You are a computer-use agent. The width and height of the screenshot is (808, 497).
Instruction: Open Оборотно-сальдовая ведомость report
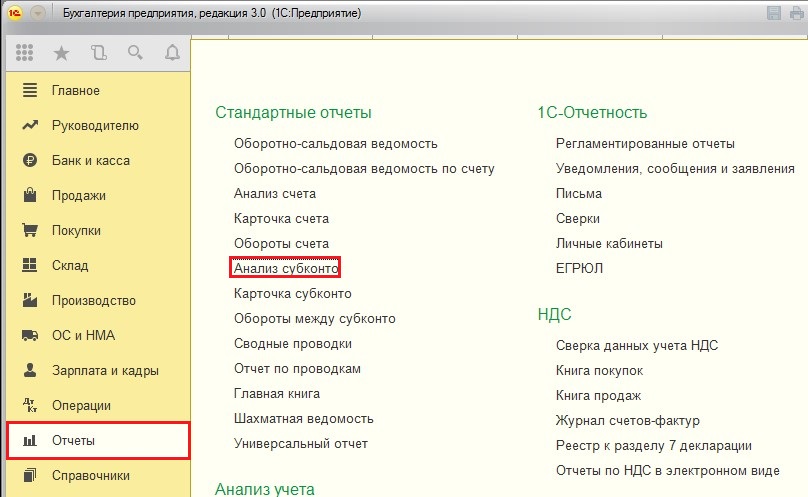pyautogui.click(x=335, y=143)
